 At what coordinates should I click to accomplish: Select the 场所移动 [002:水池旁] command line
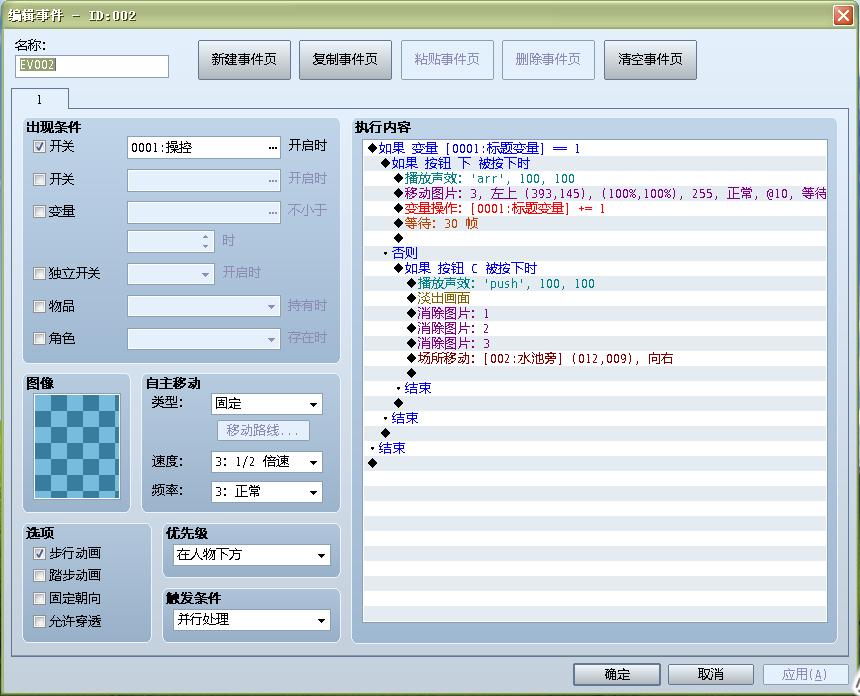pos(595,358)
